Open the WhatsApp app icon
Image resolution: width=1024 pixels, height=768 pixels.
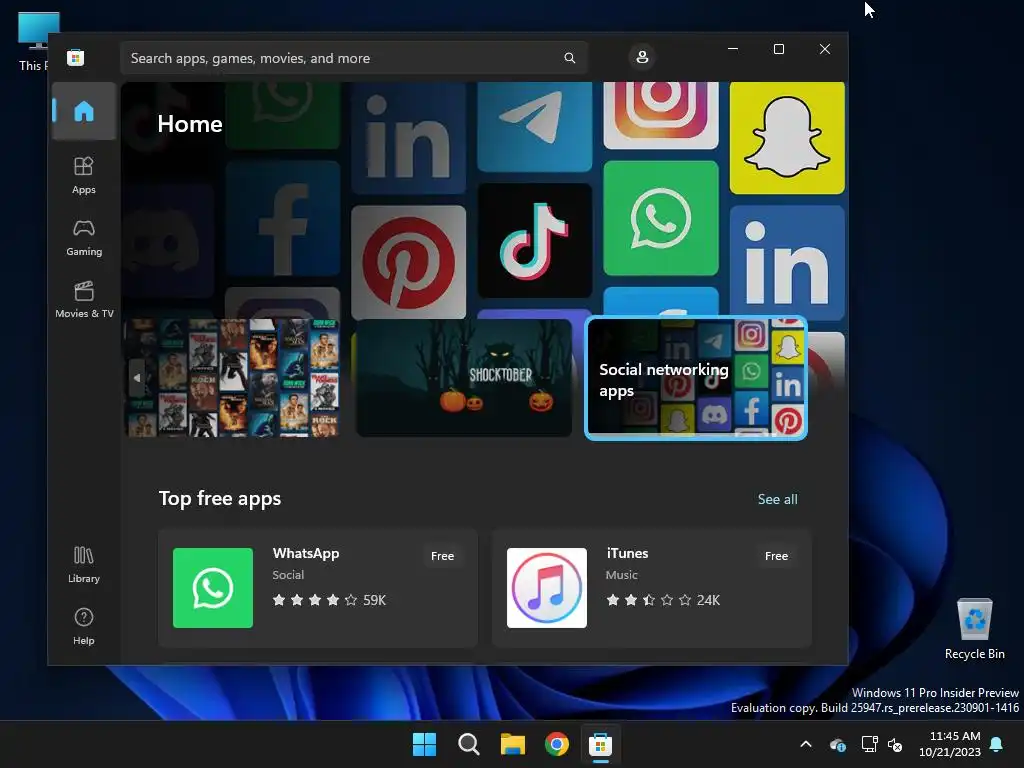[213, 588]
